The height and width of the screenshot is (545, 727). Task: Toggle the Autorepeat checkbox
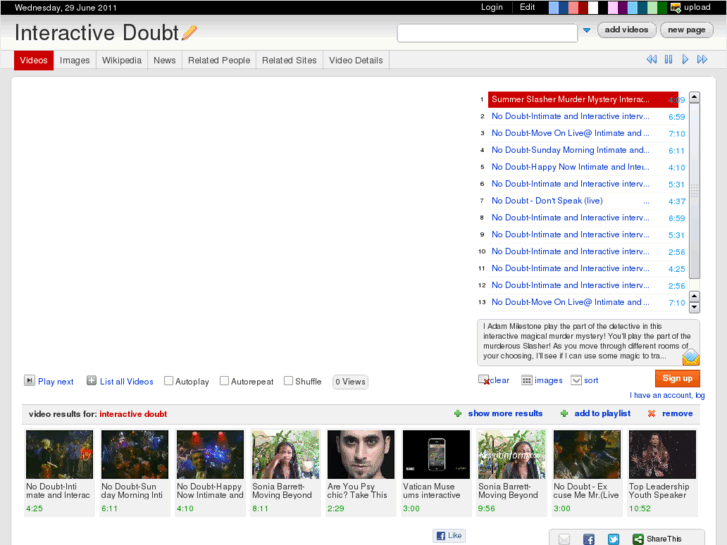[x=224, y=381]
